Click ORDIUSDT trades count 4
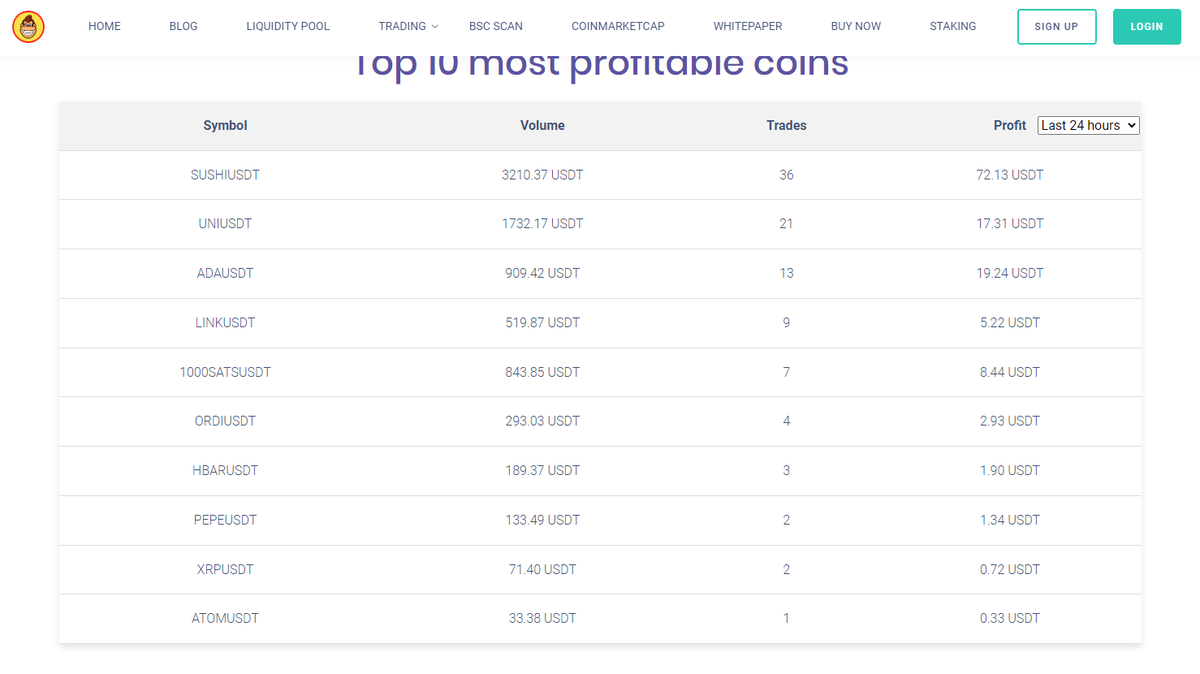The height and width of the screenshot is (674, 1200). click(786, 421)
